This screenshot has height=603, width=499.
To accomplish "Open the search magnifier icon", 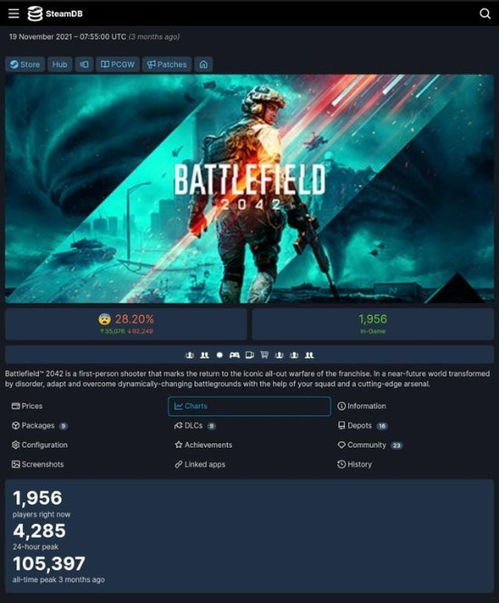I will point(485,14).
